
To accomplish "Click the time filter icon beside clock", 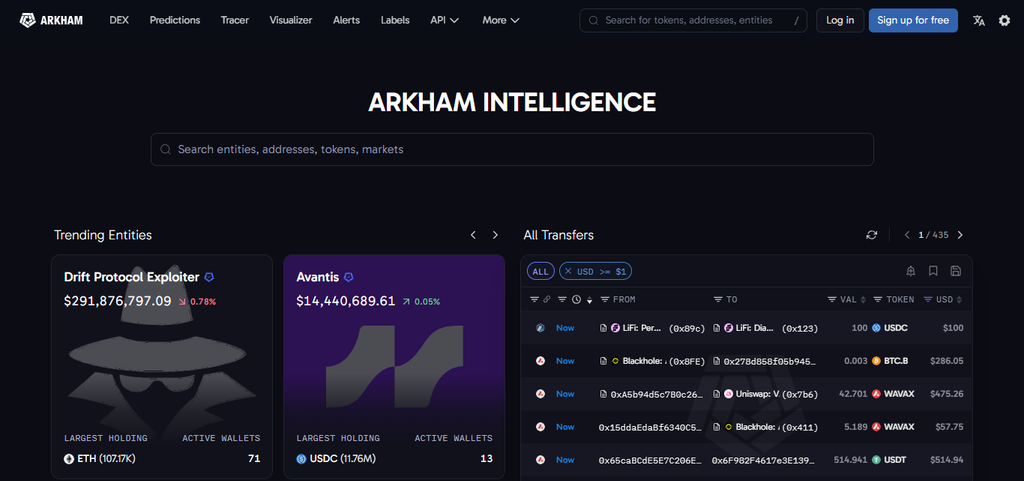I will coord(562,300).
